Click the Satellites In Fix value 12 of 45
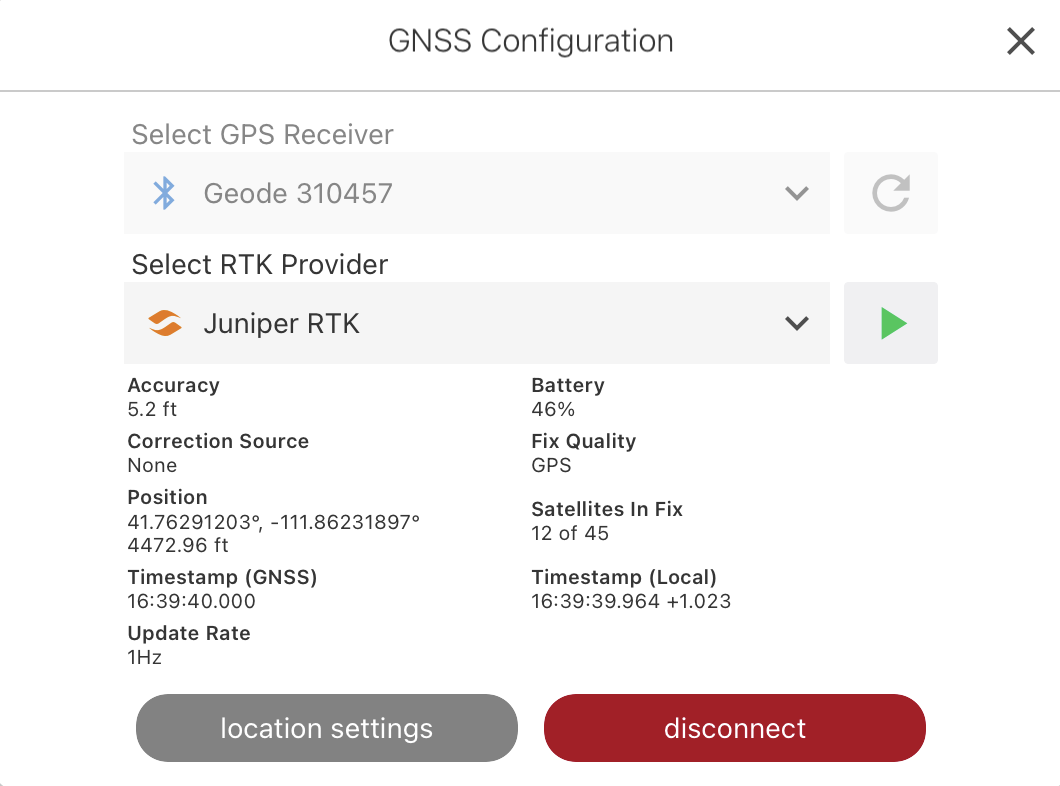Screen dimensions: 1060x786 [570, 533]
